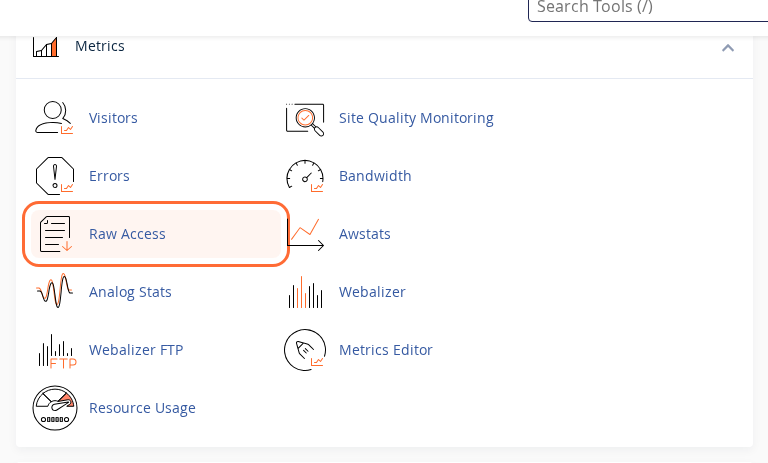
Task: Click the Analog Stats waveform icon
Action: point(54,292)
